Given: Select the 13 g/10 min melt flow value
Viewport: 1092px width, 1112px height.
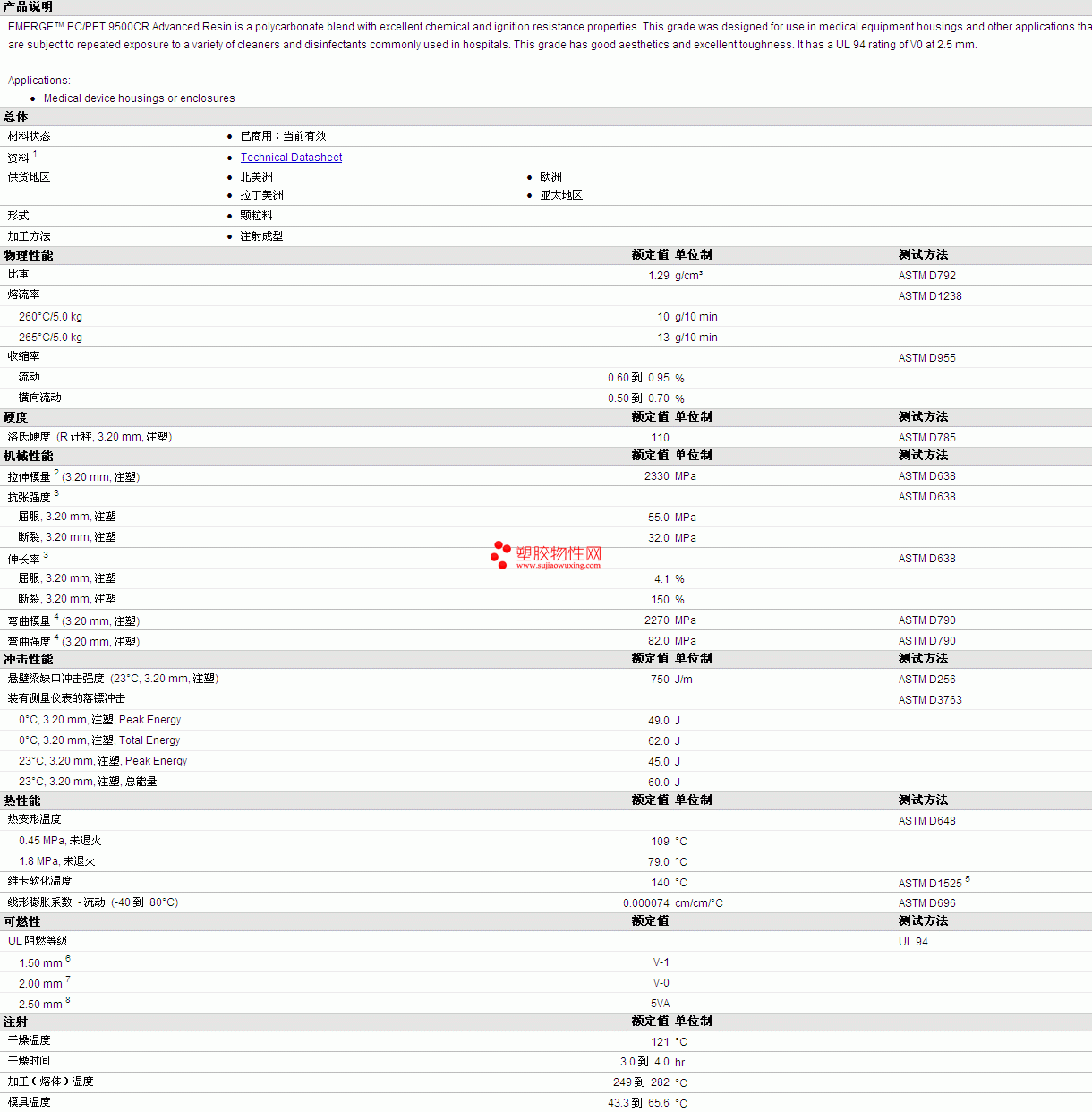Looking at the screenshot, I should (687, 338).
